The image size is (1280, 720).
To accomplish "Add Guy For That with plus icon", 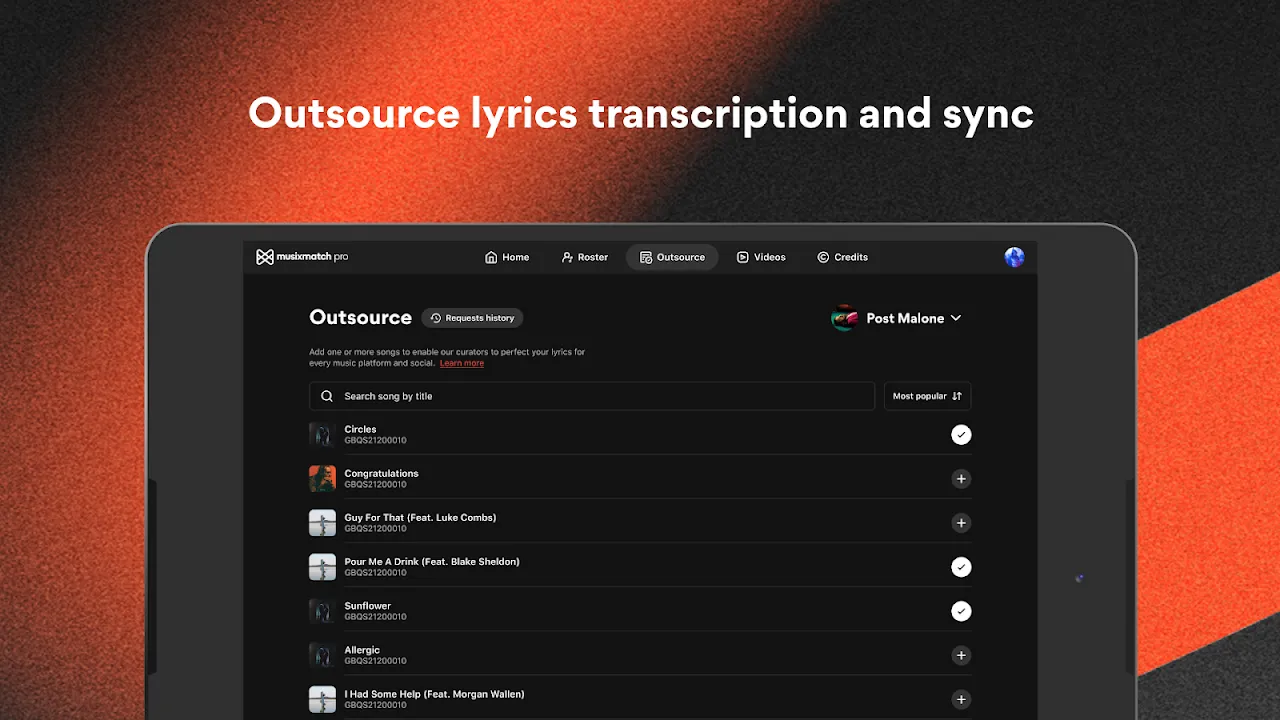I will pos(961,523).
